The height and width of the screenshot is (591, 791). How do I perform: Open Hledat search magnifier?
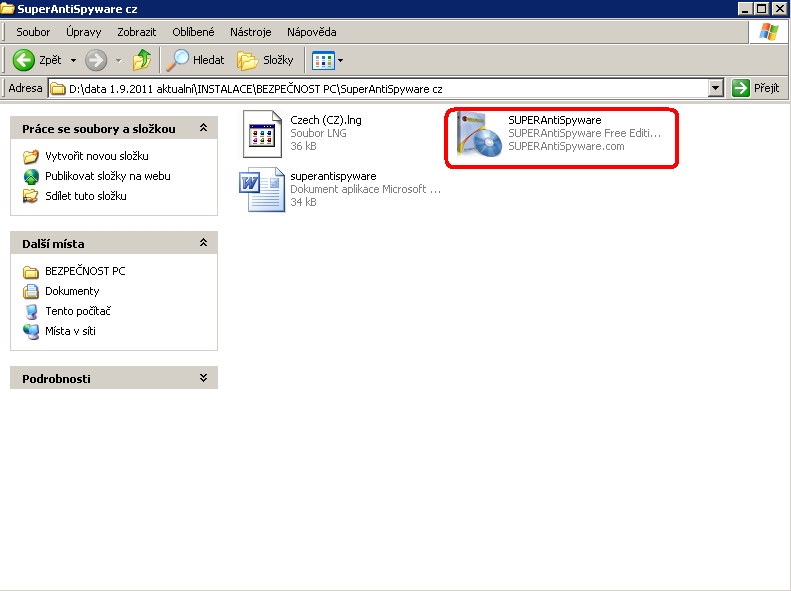point(177,60)
